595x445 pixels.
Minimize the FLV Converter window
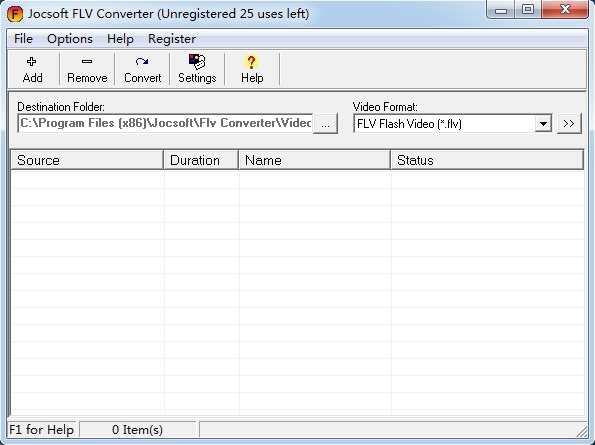pyautogui.click(x=501, y=9)
